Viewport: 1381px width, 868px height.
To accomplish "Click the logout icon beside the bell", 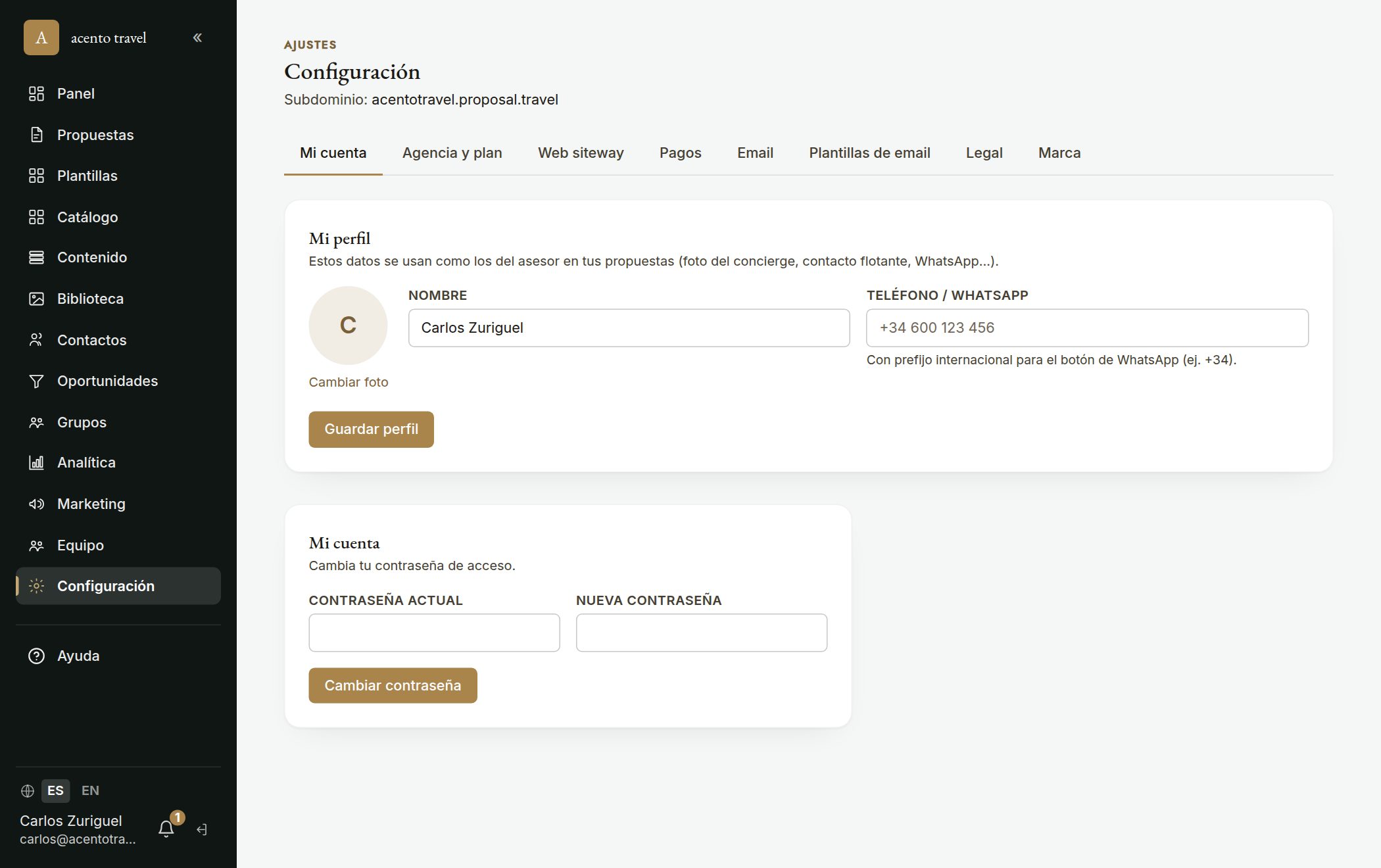I will point(202,830).
